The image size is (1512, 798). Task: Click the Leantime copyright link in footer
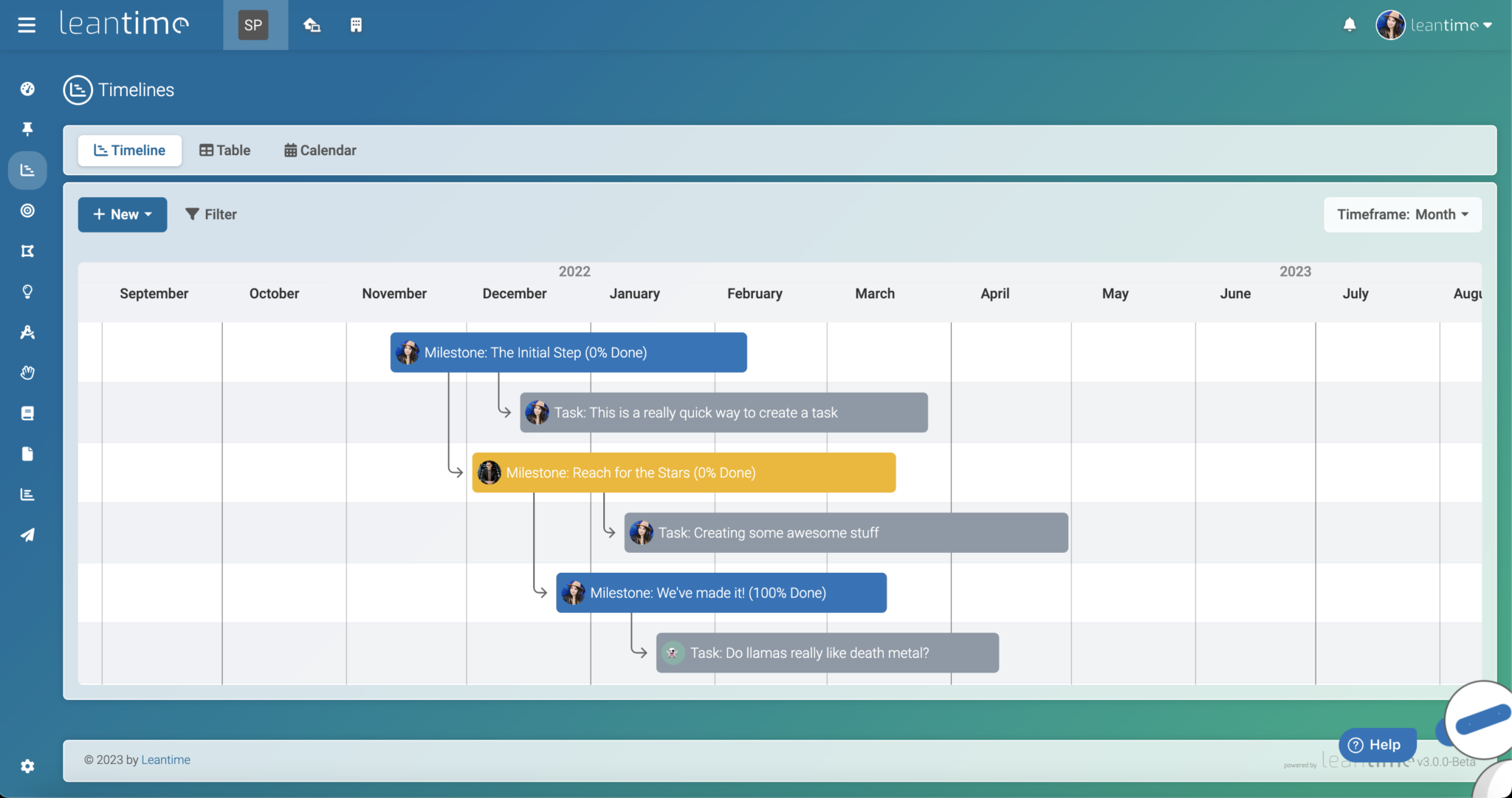[165, 759]
